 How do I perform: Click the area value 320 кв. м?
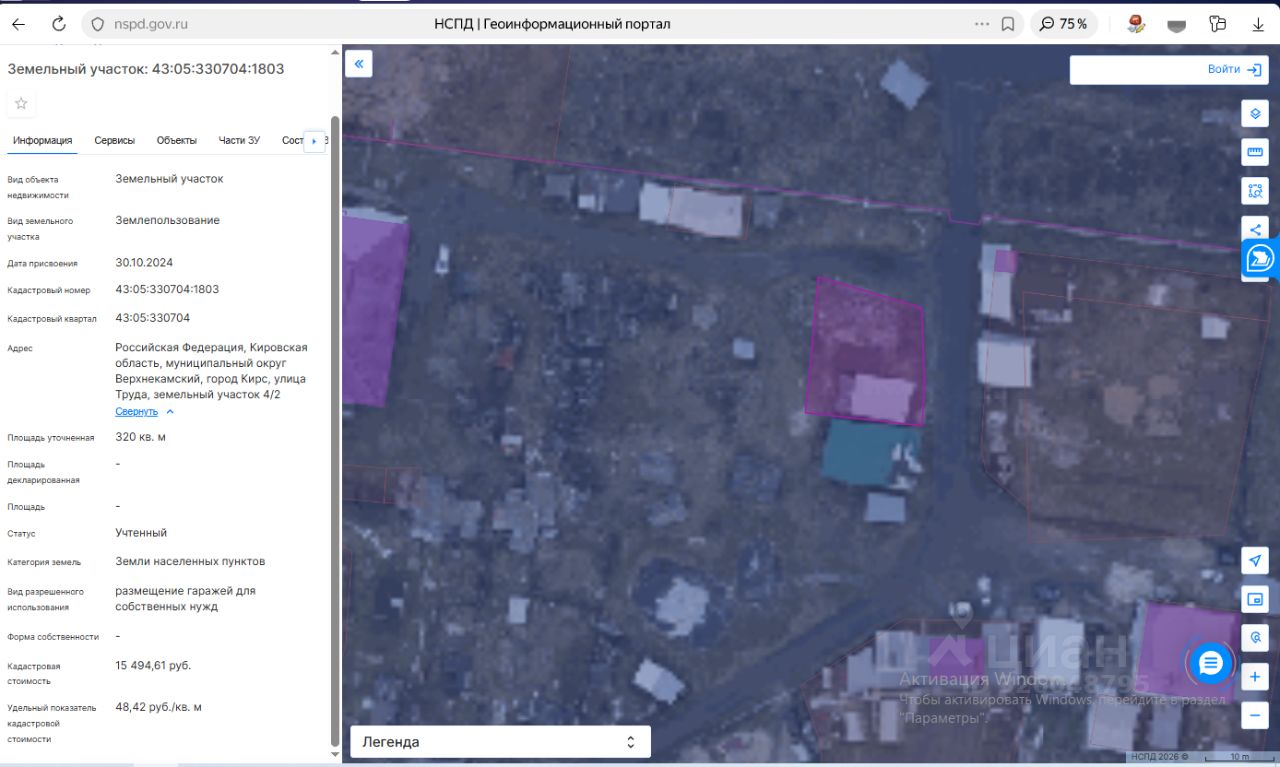pyautogui.click(x=141, y=437)
